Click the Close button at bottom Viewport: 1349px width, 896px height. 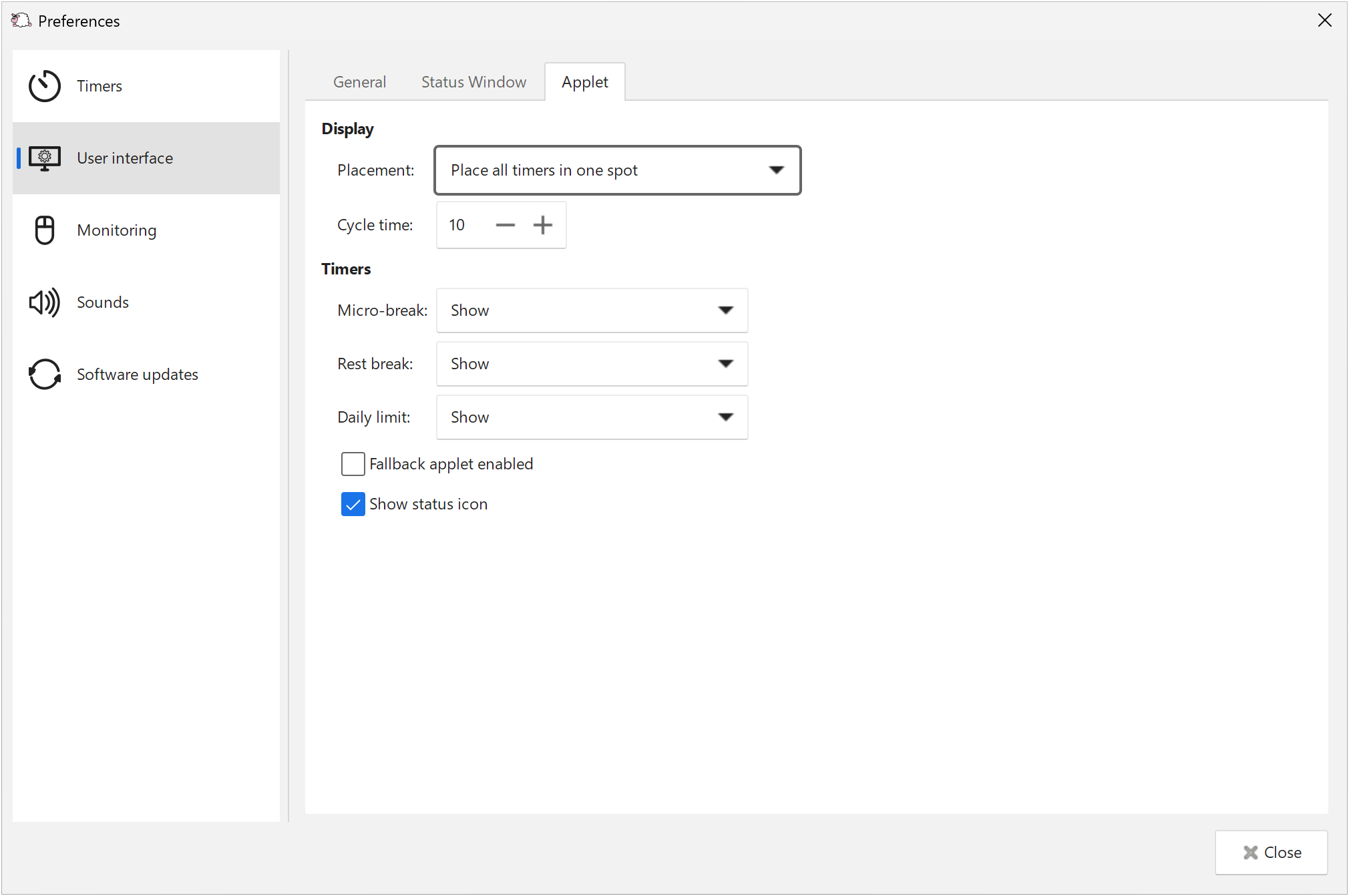(1272, 853)
